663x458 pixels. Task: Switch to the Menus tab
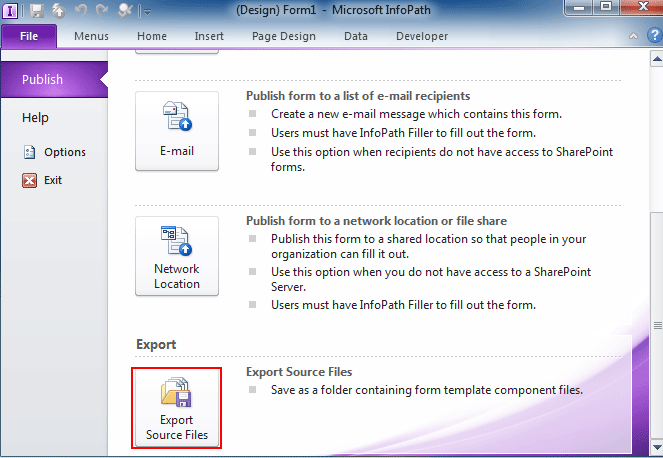tap(91, 36)
